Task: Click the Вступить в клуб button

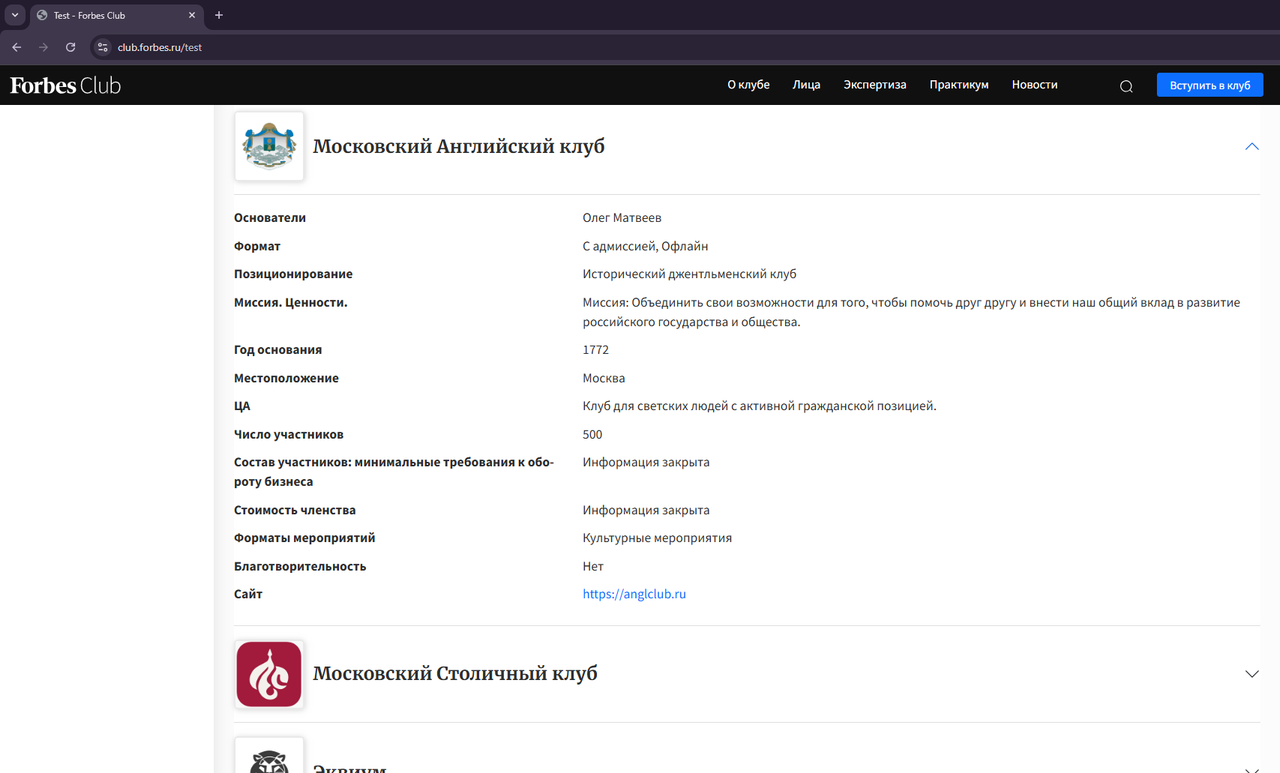Action: click(1210, 85)
